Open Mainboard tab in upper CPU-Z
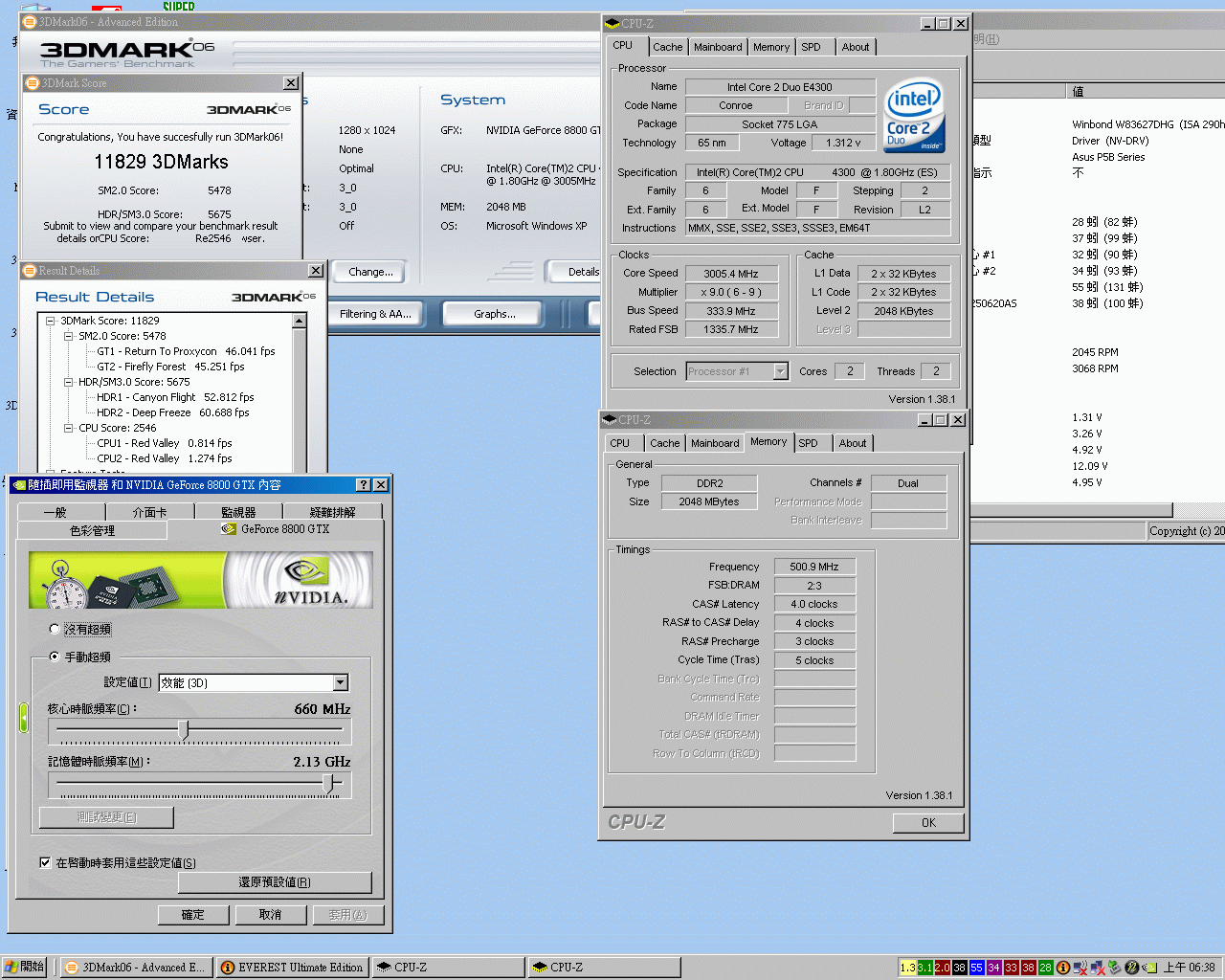Screen dimensions: 1225x980 pos(718,47)
